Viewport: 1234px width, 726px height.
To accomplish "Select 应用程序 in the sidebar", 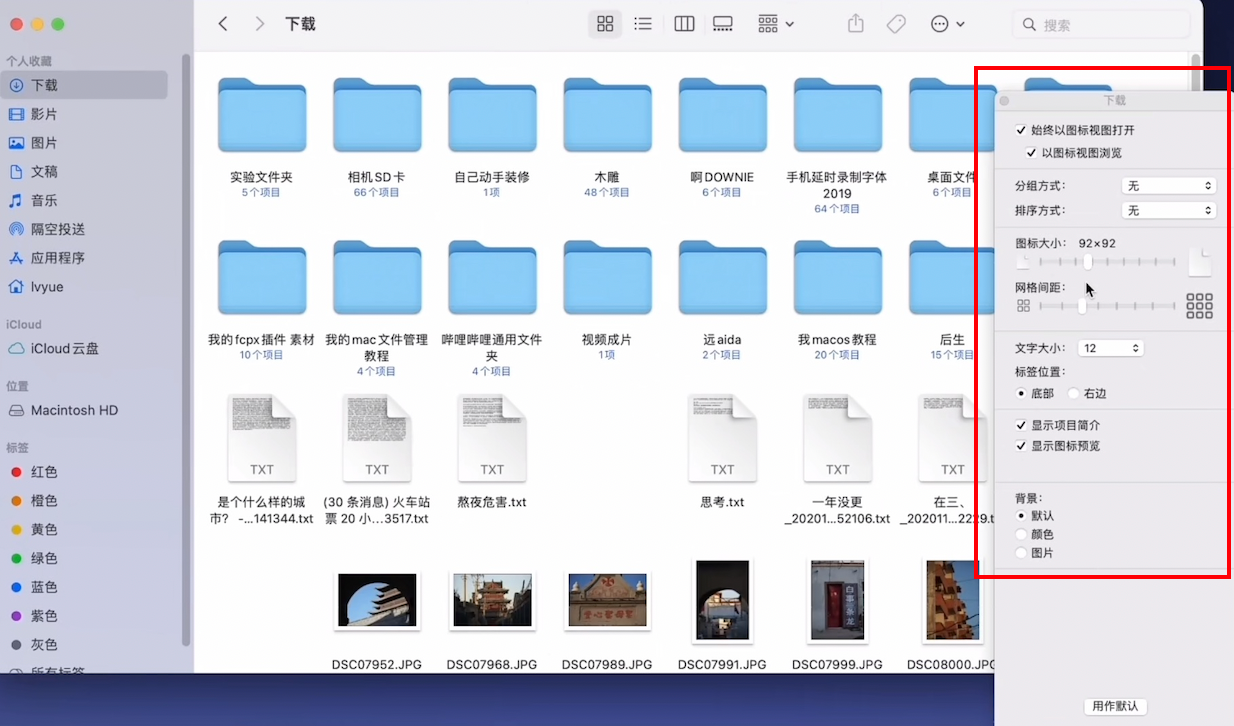I will pos(58,258).
